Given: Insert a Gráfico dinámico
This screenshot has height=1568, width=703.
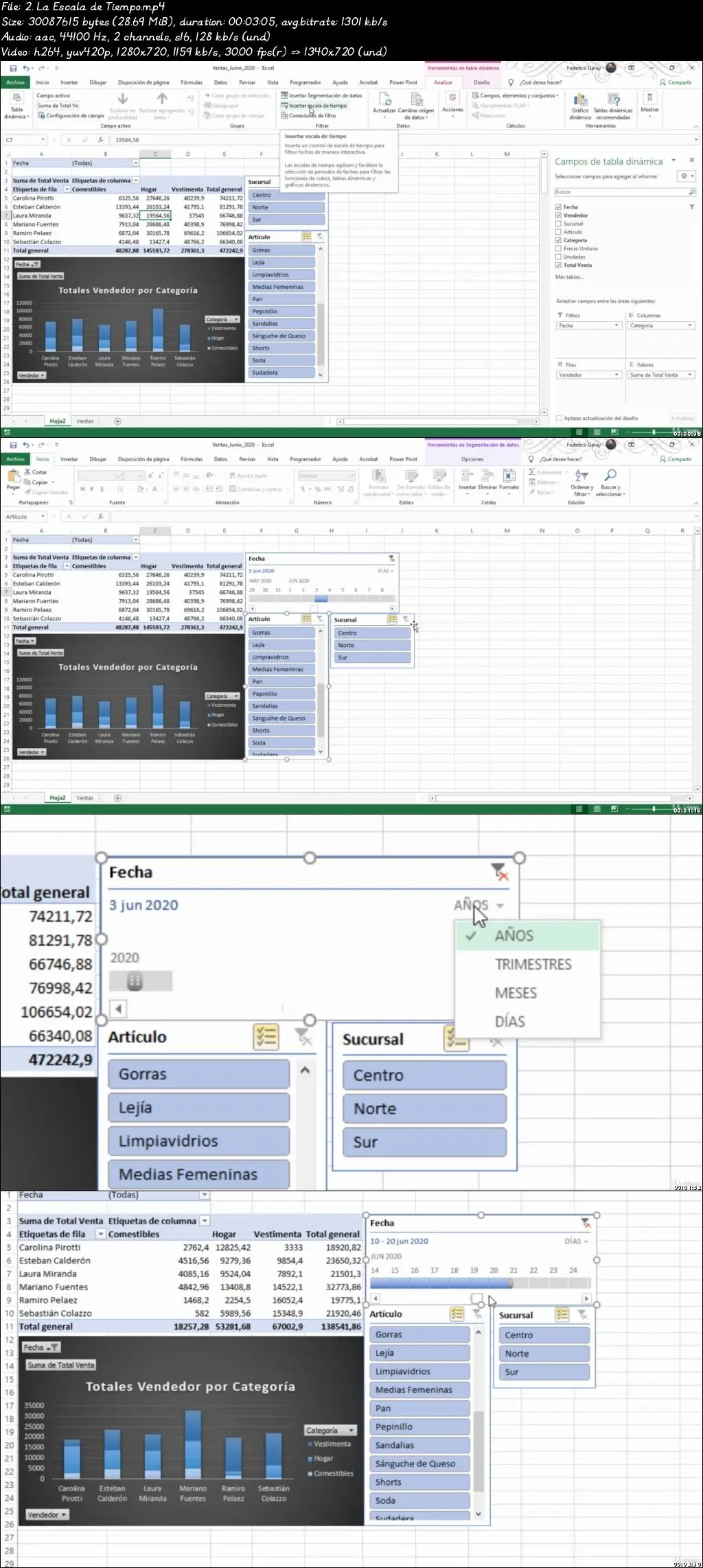Looking at the screenshot, I should 580,105.
